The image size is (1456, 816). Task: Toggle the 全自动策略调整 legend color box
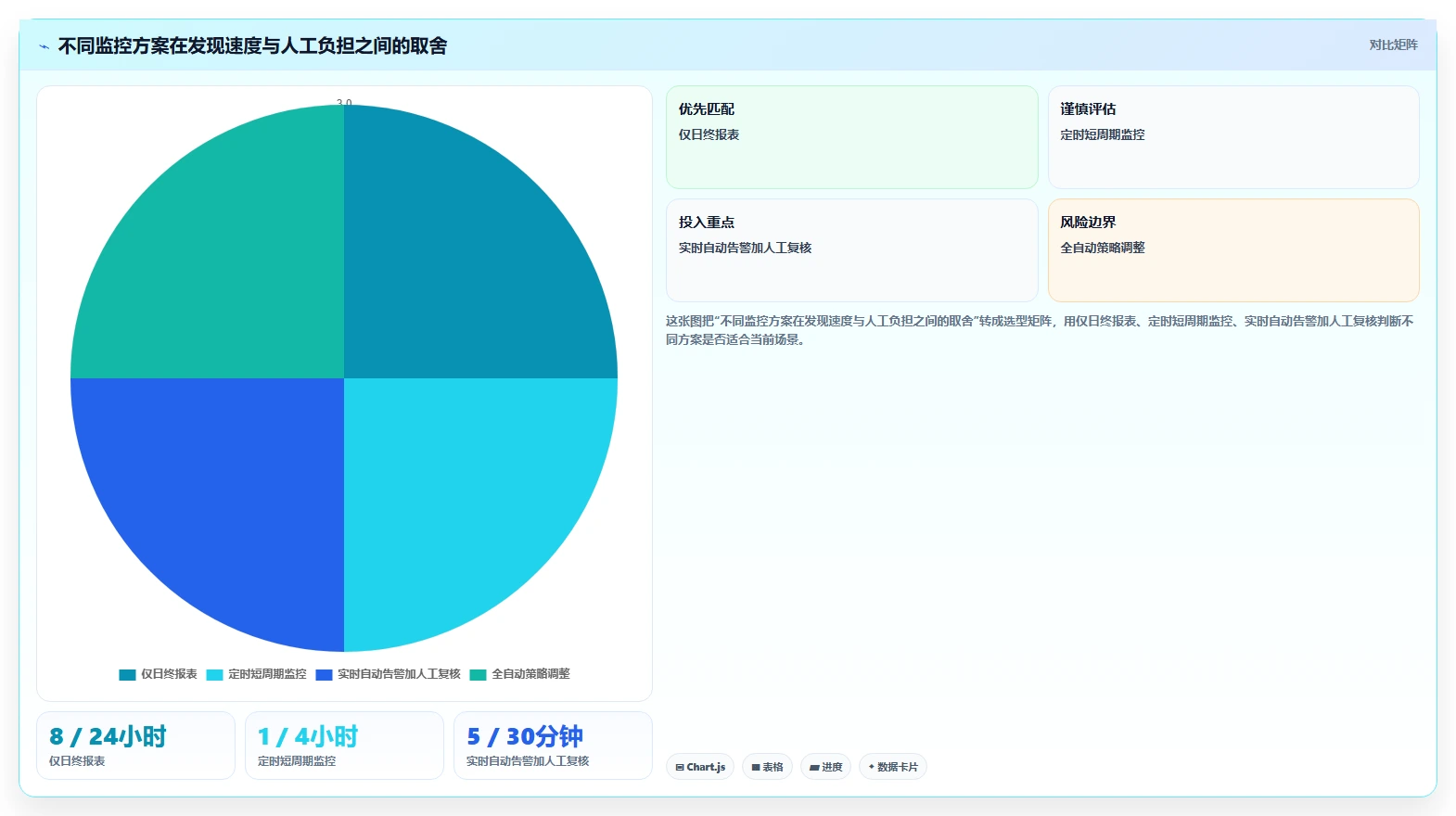(478, 674)
